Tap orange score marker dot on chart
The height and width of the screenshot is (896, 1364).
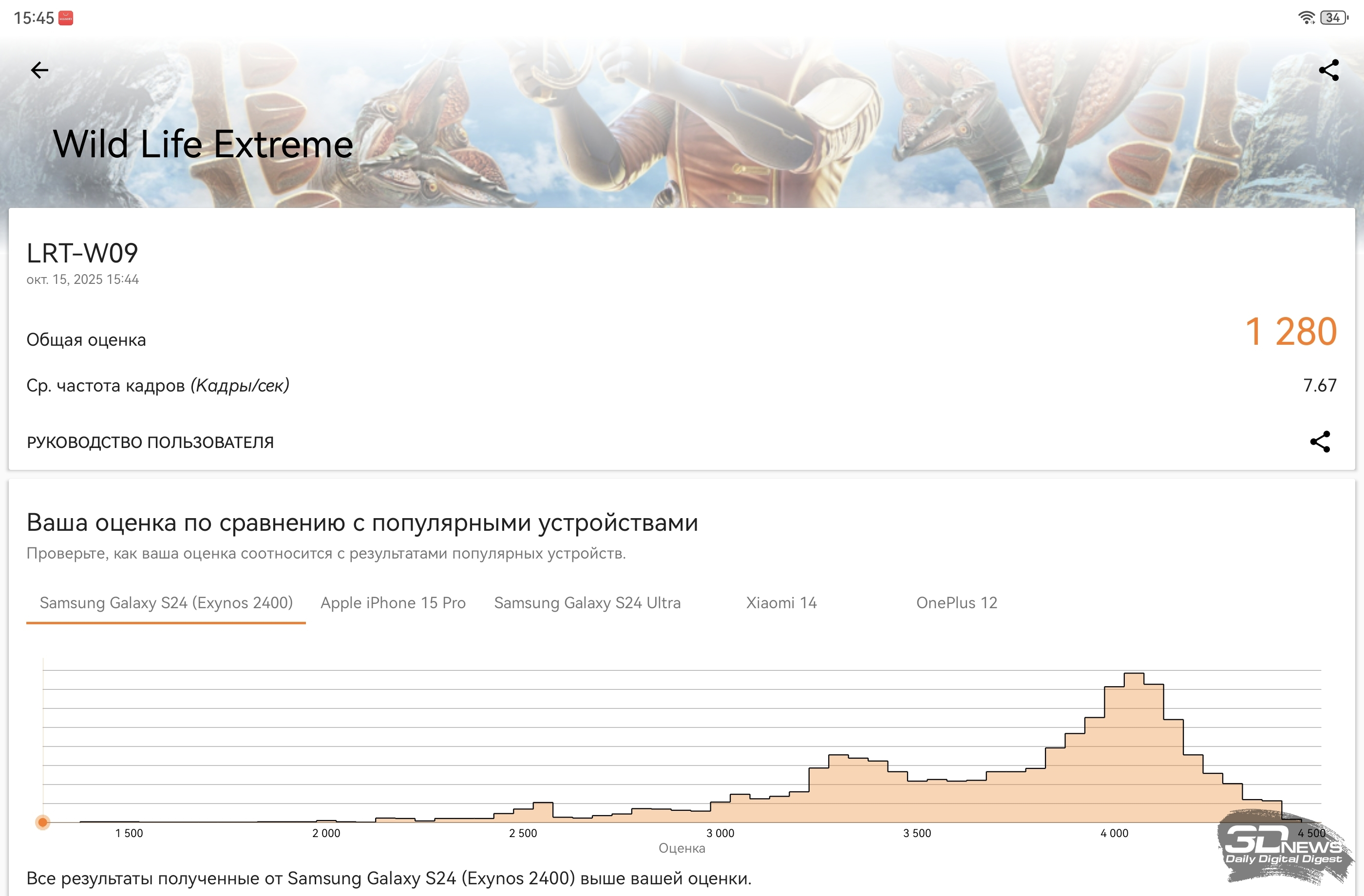tap(42, 822)
